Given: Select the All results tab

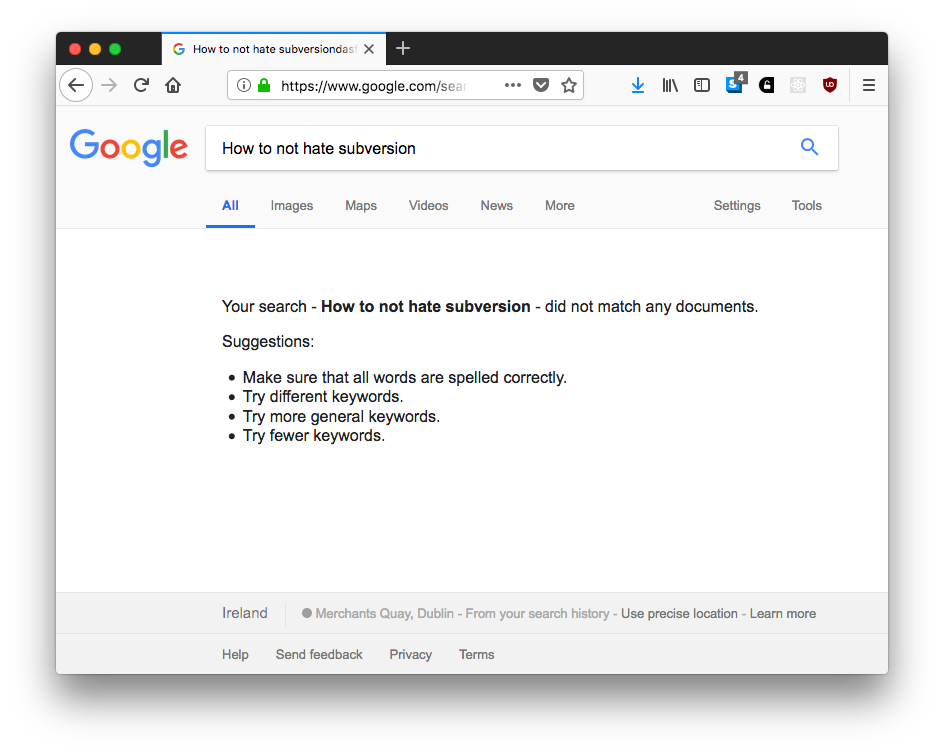Looking at the screenshot, I should click(x=231, y=206).
